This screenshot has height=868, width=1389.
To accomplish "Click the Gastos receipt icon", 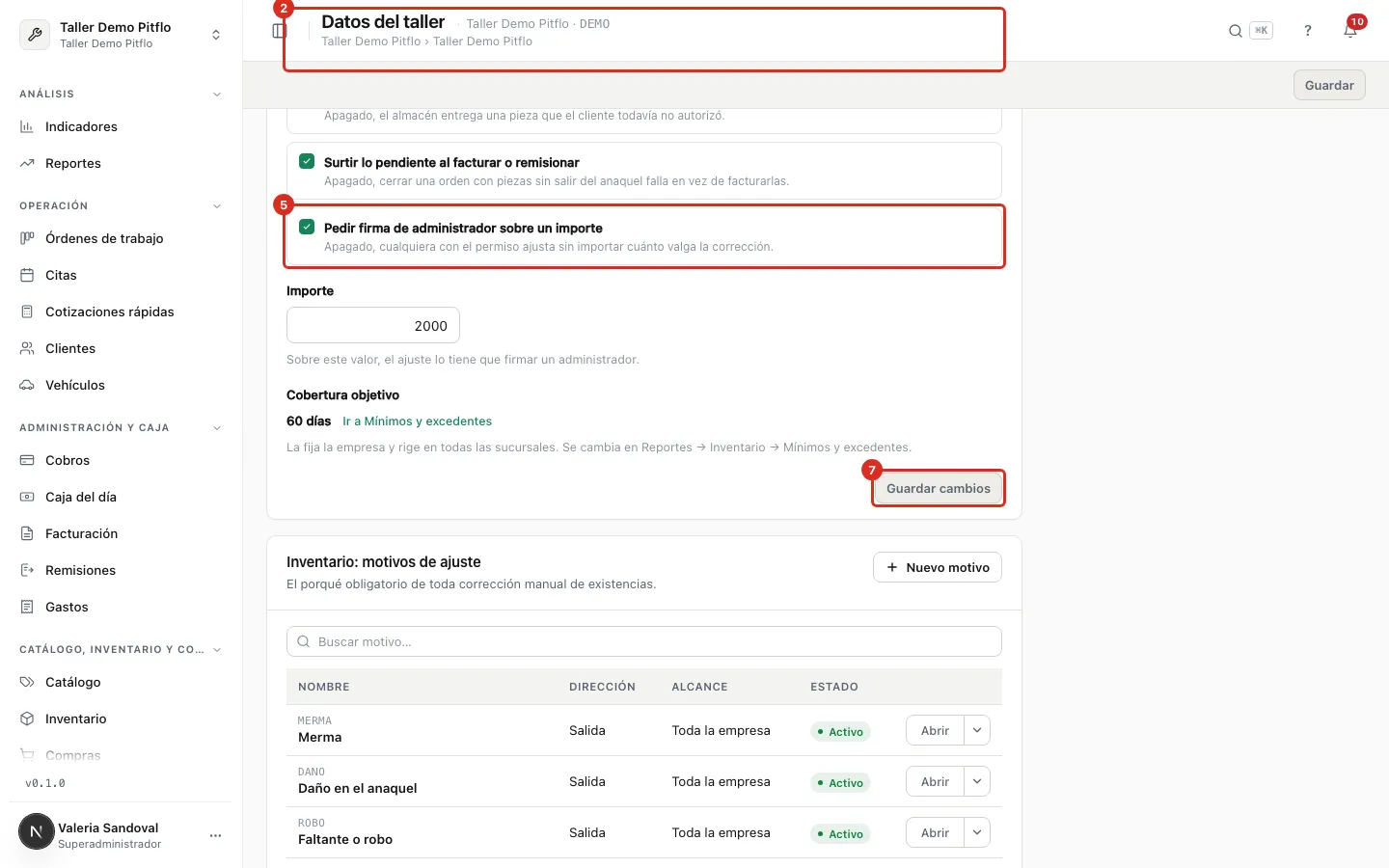I will coord(27,607).
